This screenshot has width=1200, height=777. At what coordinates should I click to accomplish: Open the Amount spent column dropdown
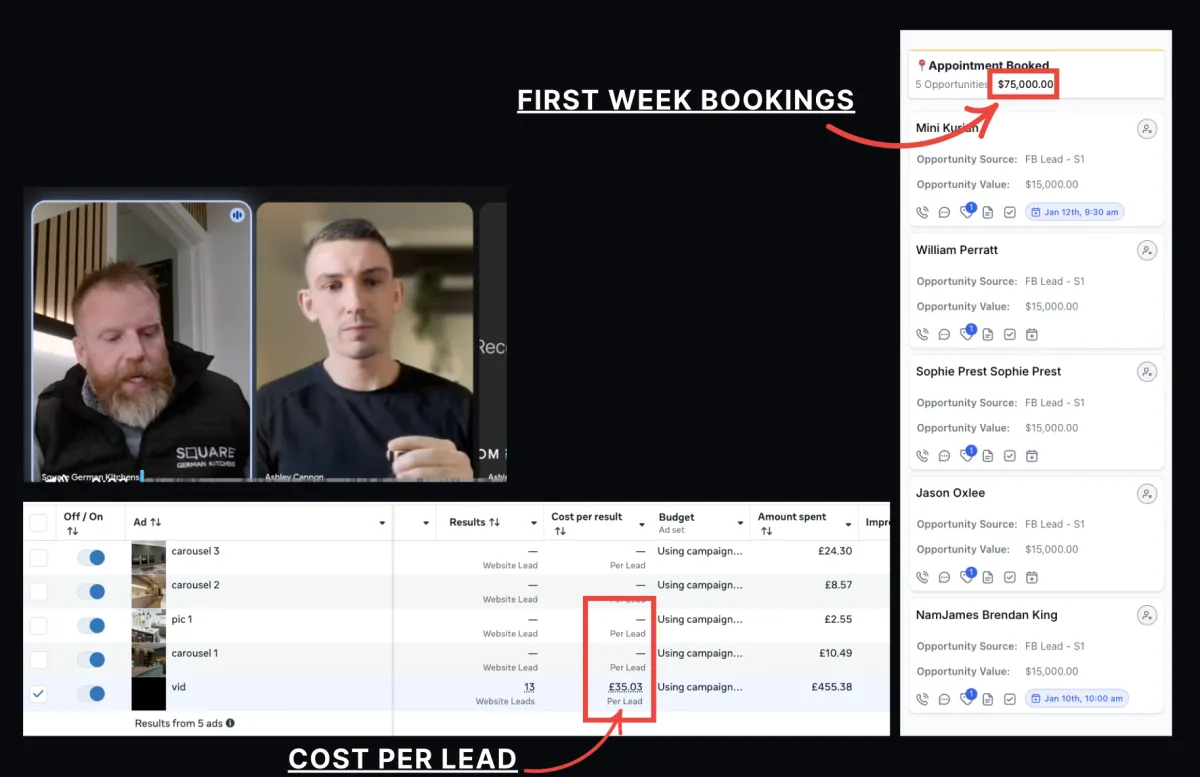click(849, 523)
